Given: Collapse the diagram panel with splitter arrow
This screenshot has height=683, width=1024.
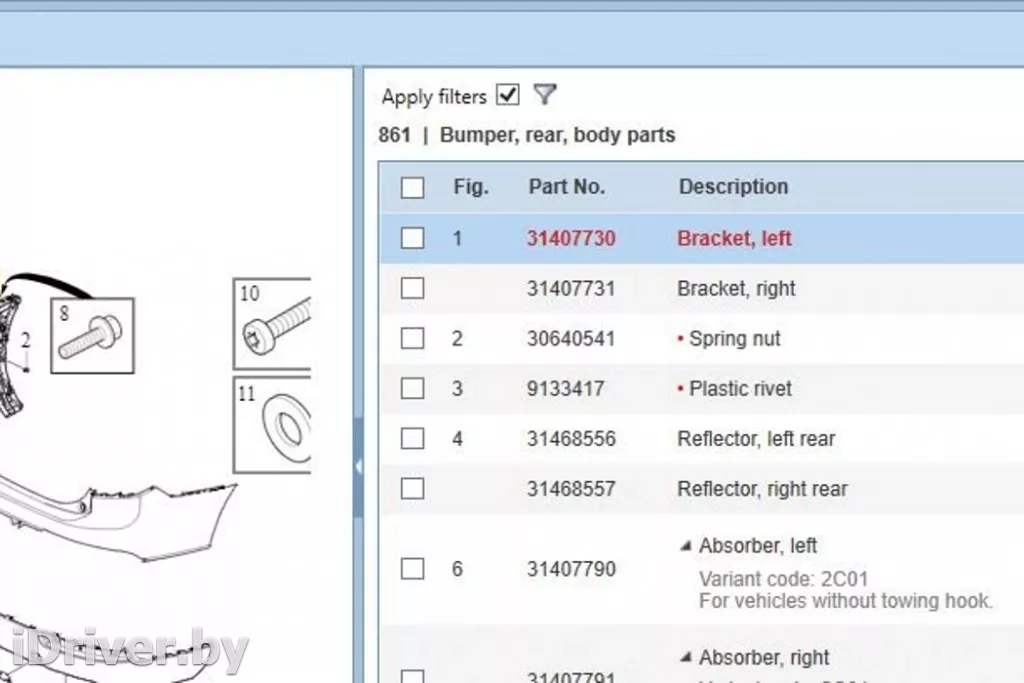Looking at the screenshot, I should click(x=358, y=467).
